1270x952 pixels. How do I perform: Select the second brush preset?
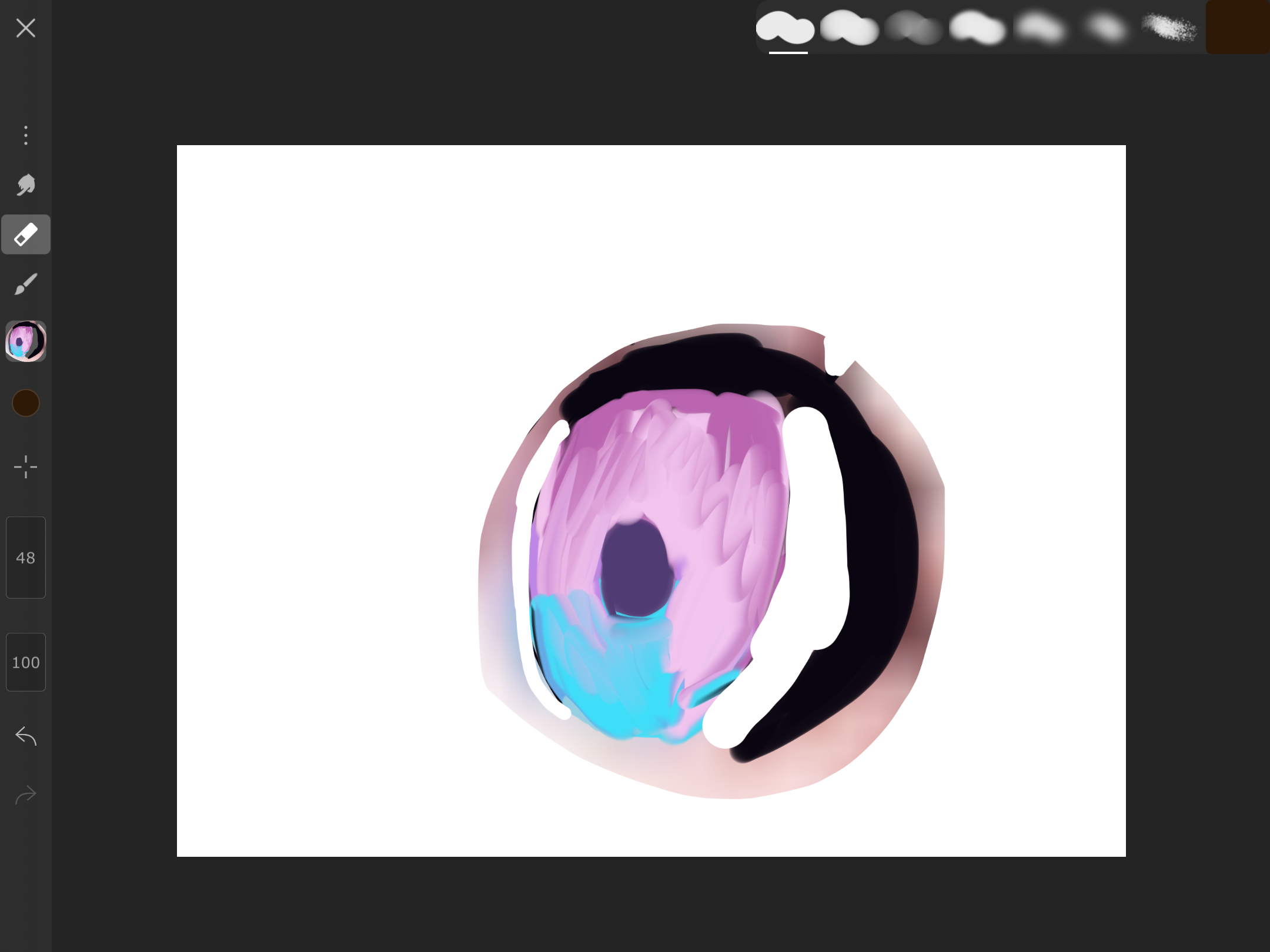[x=850, y=28]
